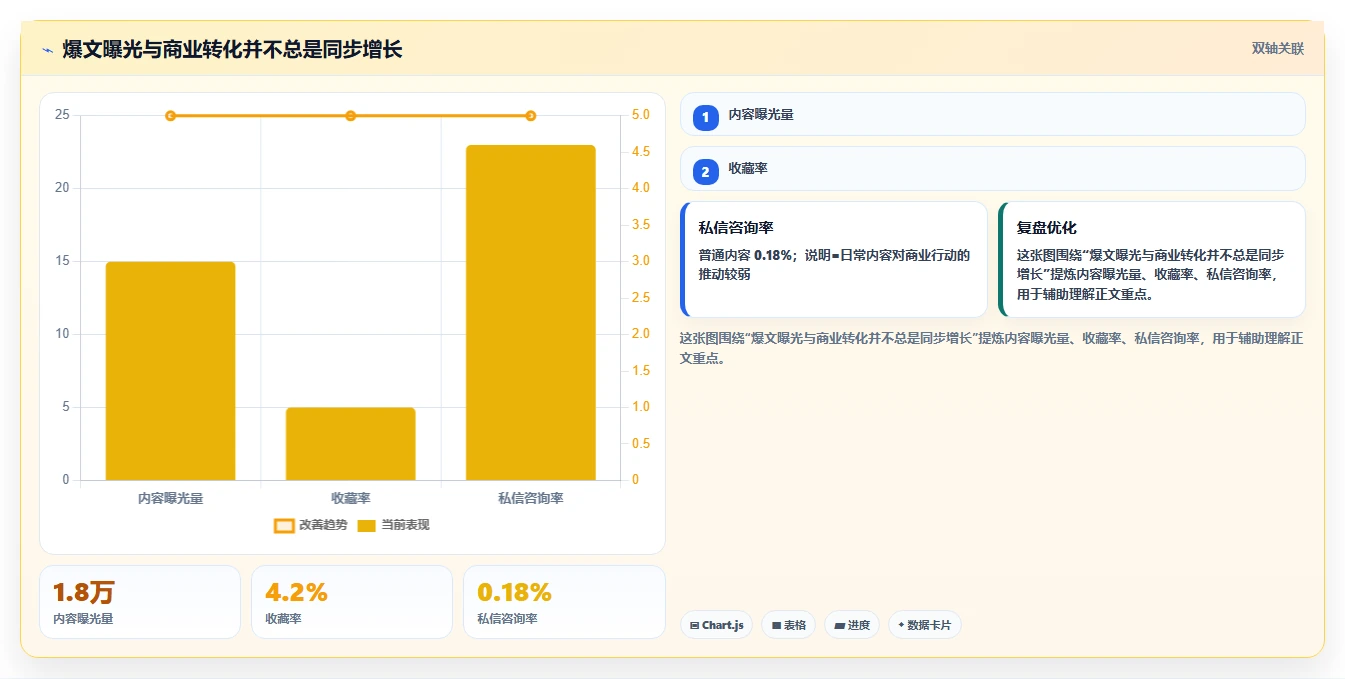Open the 私信咨询率 info card

point(834,260)
